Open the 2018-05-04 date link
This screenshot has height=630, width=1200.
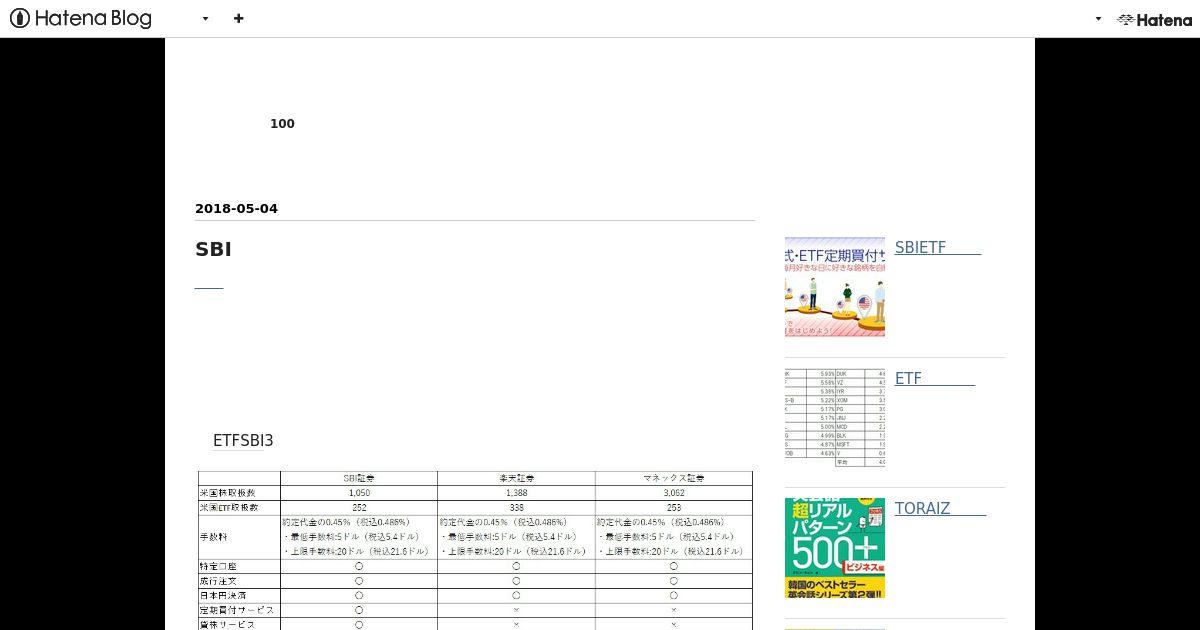[x=236, y=209]
